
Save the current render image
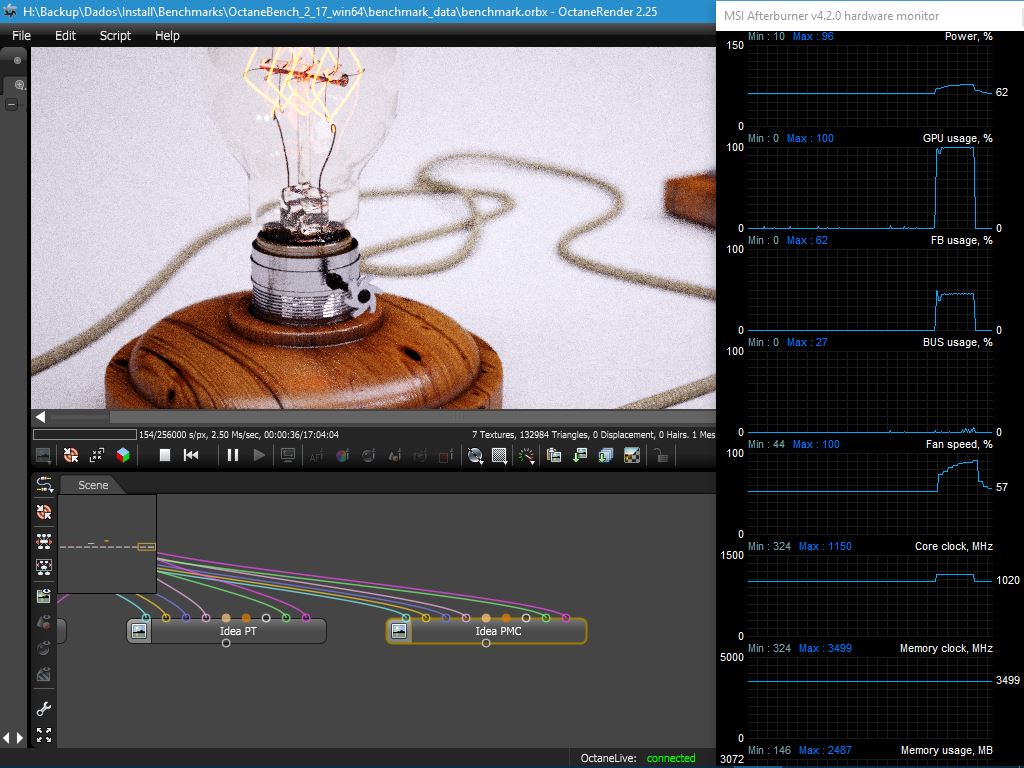[580, 455]
